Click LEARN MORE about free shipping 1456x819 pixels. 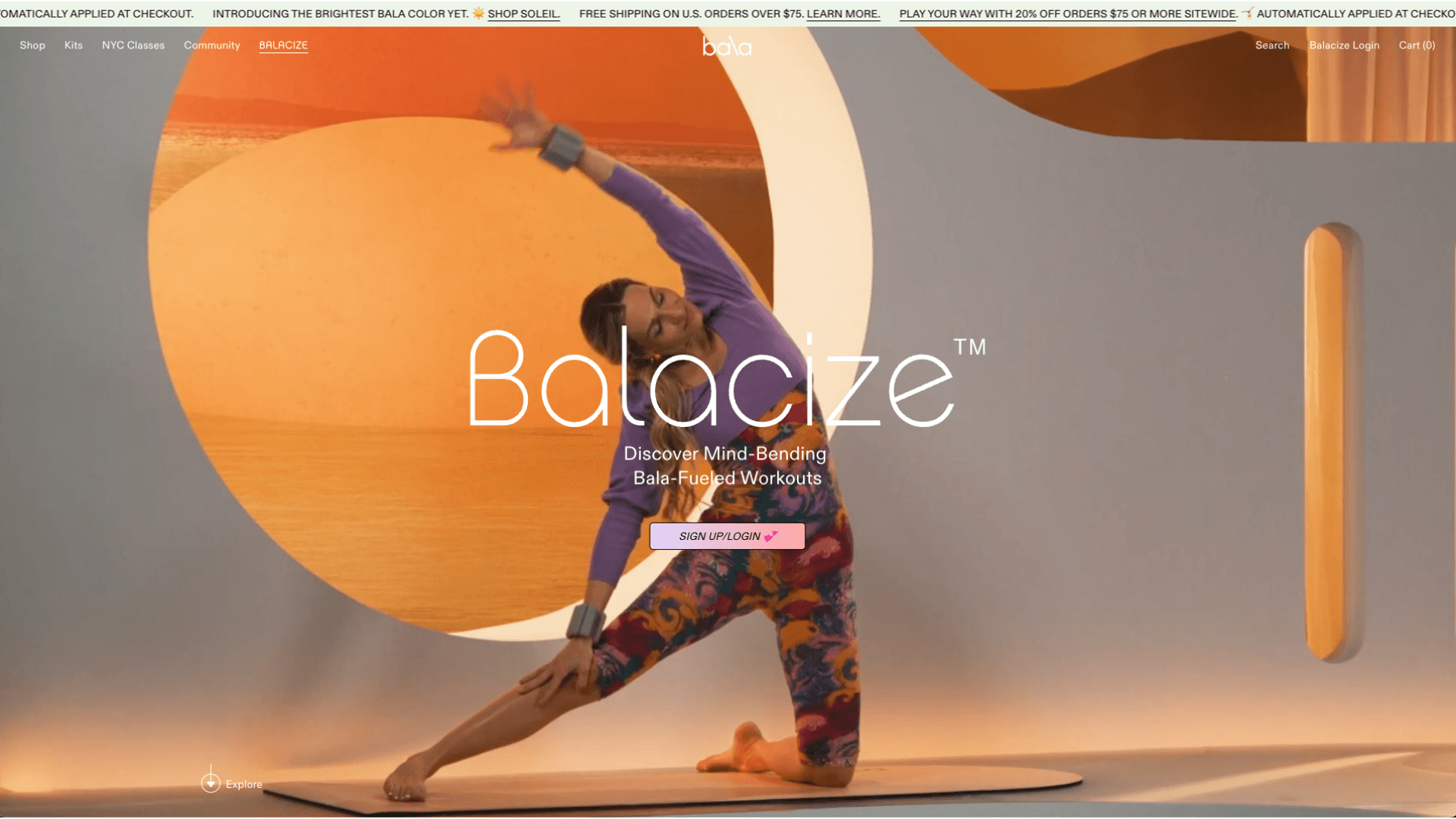click(843, 14)
